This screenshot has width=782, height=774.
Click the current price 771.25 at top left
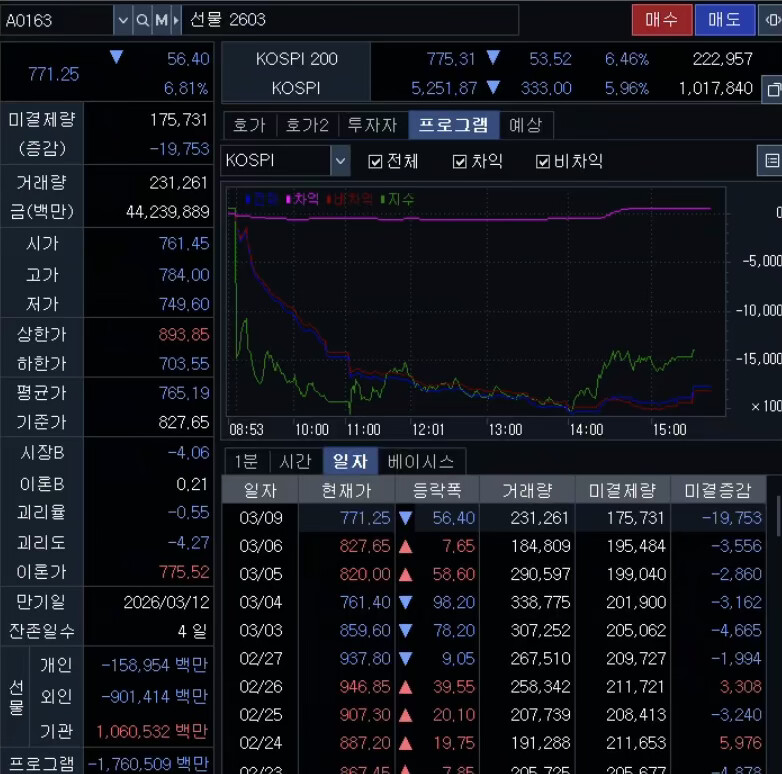click(x=53, y=74)
